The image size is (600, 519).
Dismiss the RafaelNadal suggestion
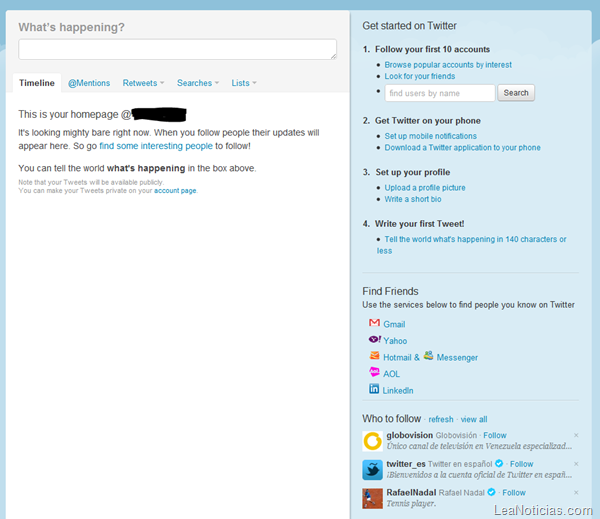point(576,493)
